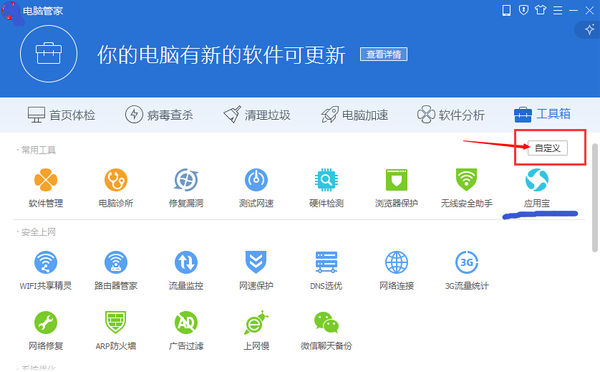The width and height of the screenshot is (600, 372).
Task: Open 网速保护 tool
Action: [256, 270]
